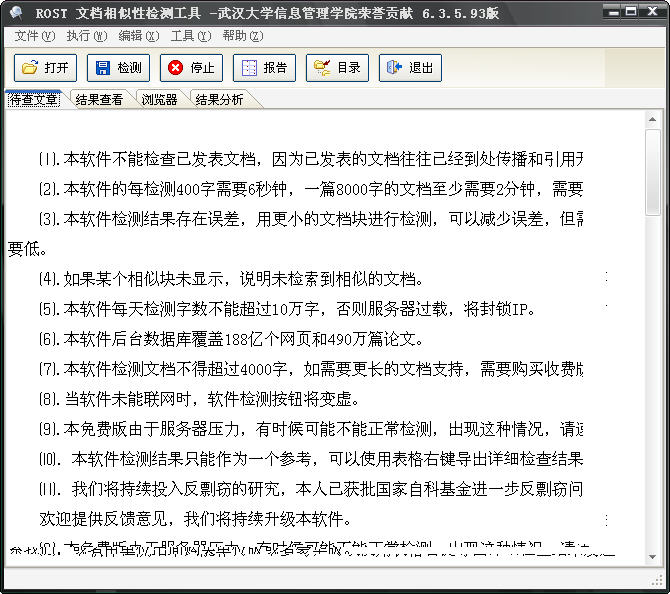Switch to the 待查文章 tab
The height and width of the screenshot is (594, 670).
(x=33, y=99)
